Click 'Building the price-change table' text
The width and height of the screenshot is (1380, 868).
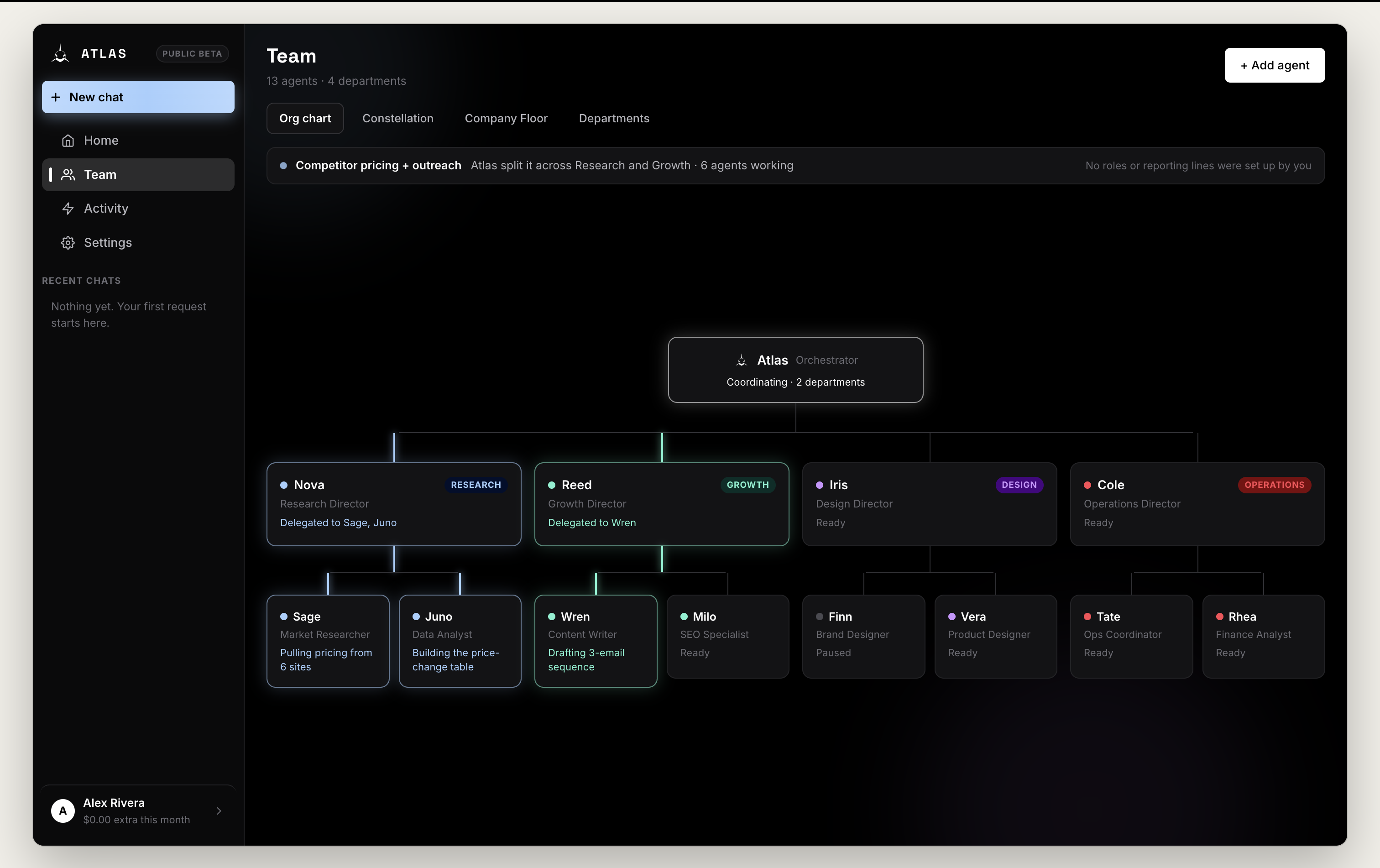point(455,660)
